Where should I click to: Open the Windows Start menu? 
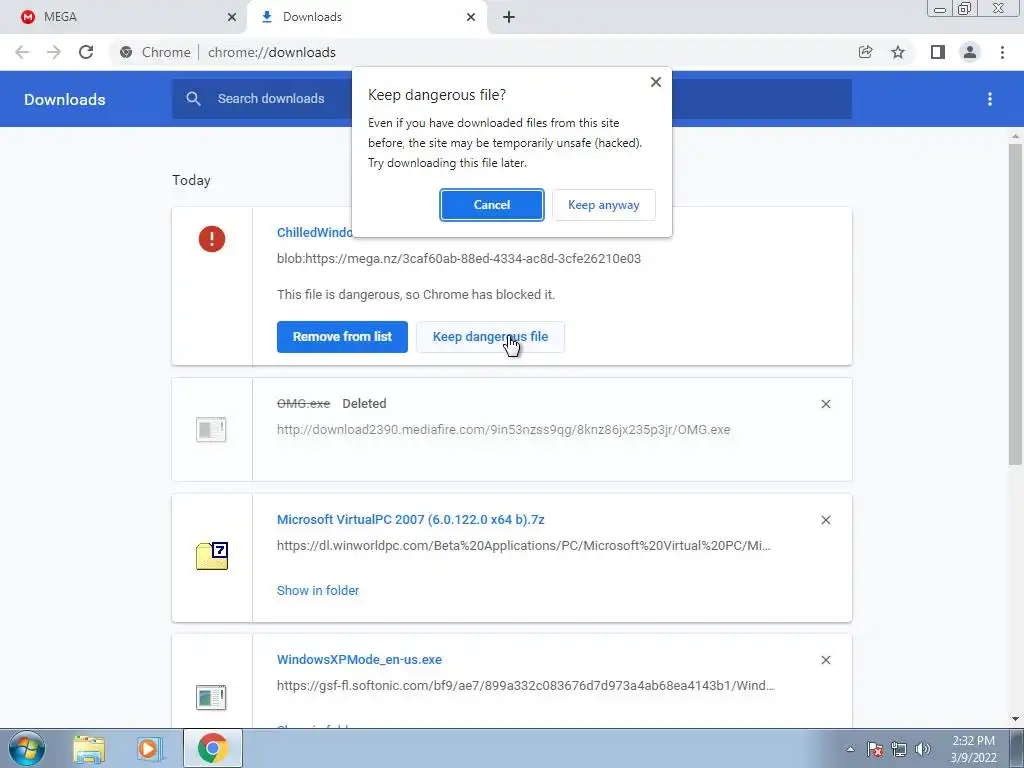tap(27, 748)
